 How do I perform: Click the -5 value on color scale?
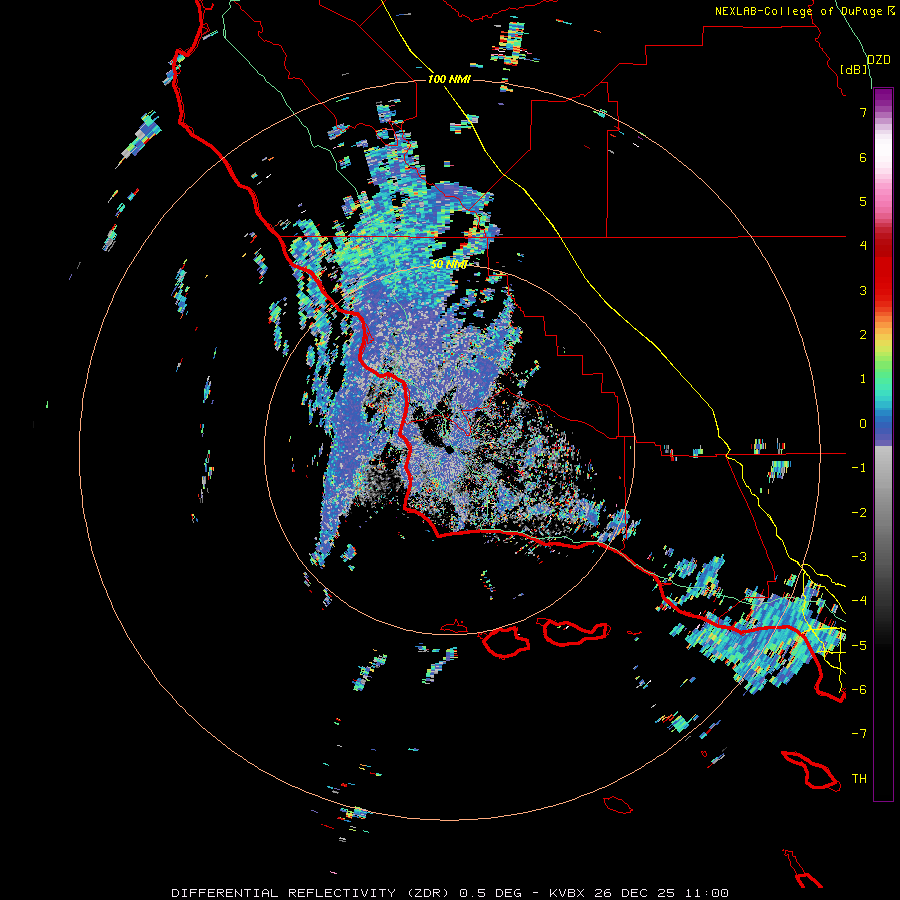[x=859, y=646]
